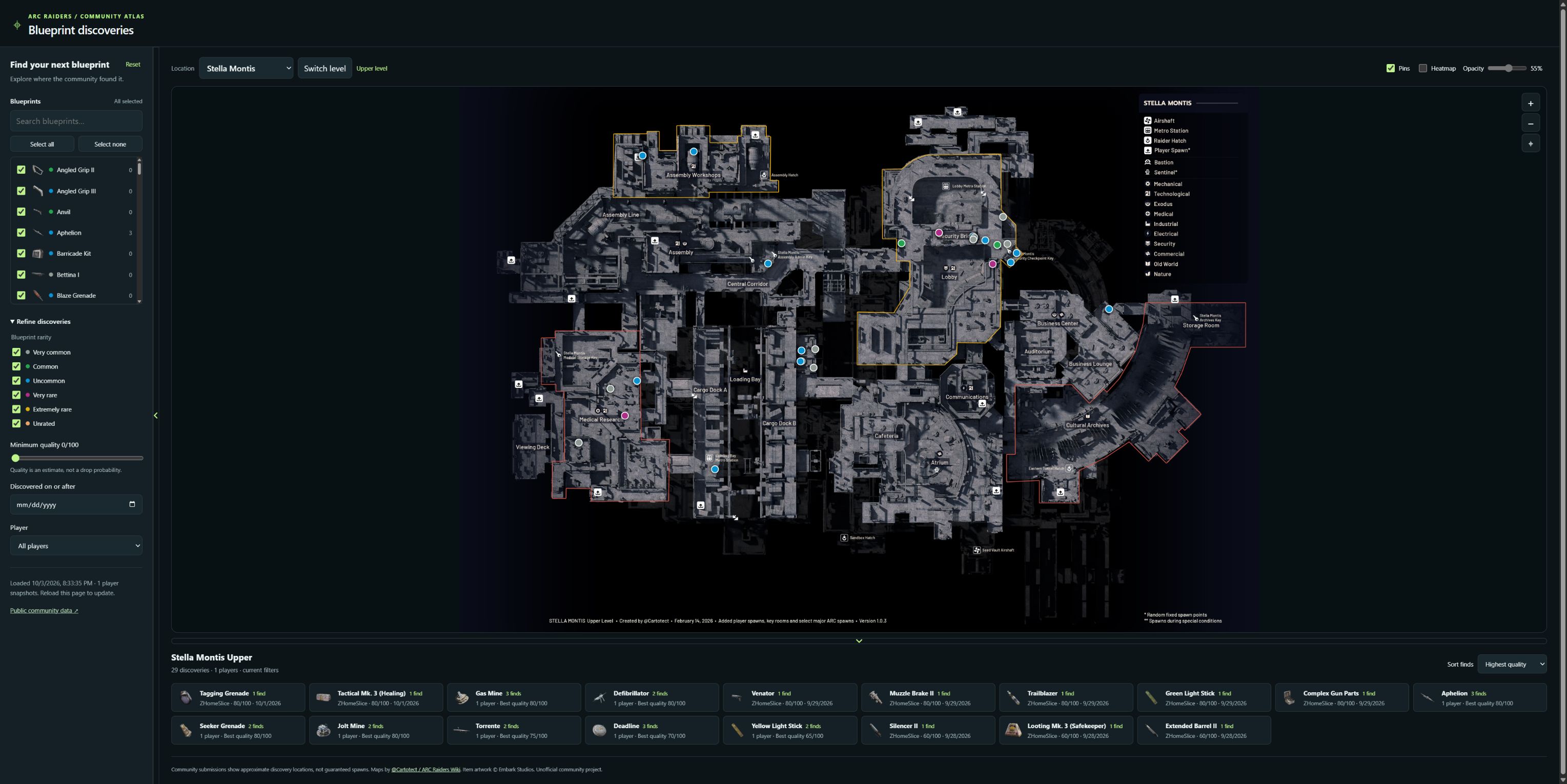Collapse the Refine discoveries section

(x=40, y=321)
